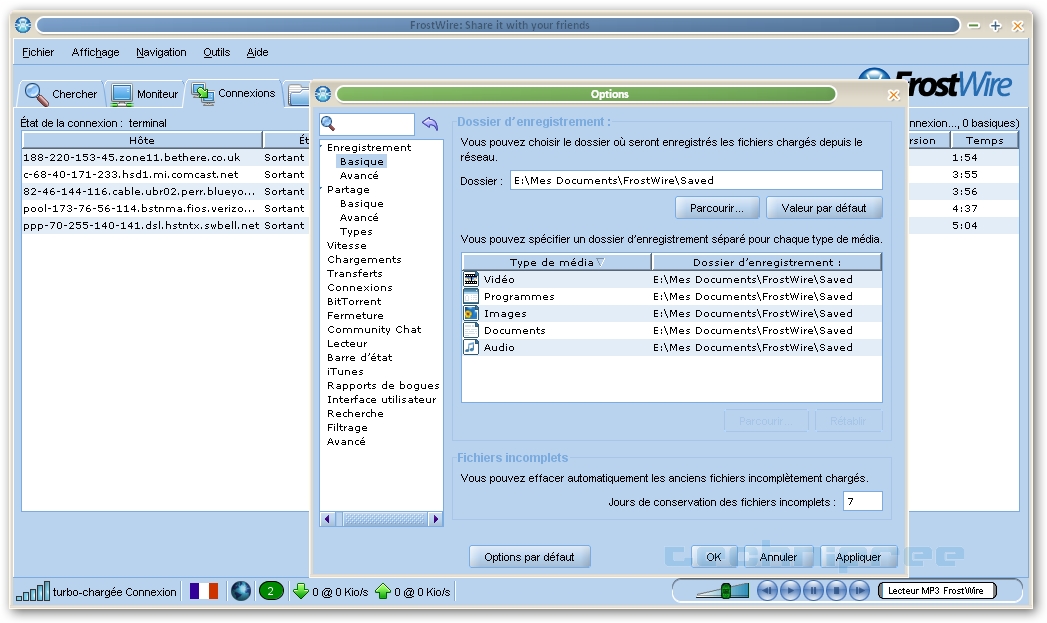Click the Parcourir... button next to Dossier
The image size is (1047, 623).
pyautogui.click(x=718, y=208)
